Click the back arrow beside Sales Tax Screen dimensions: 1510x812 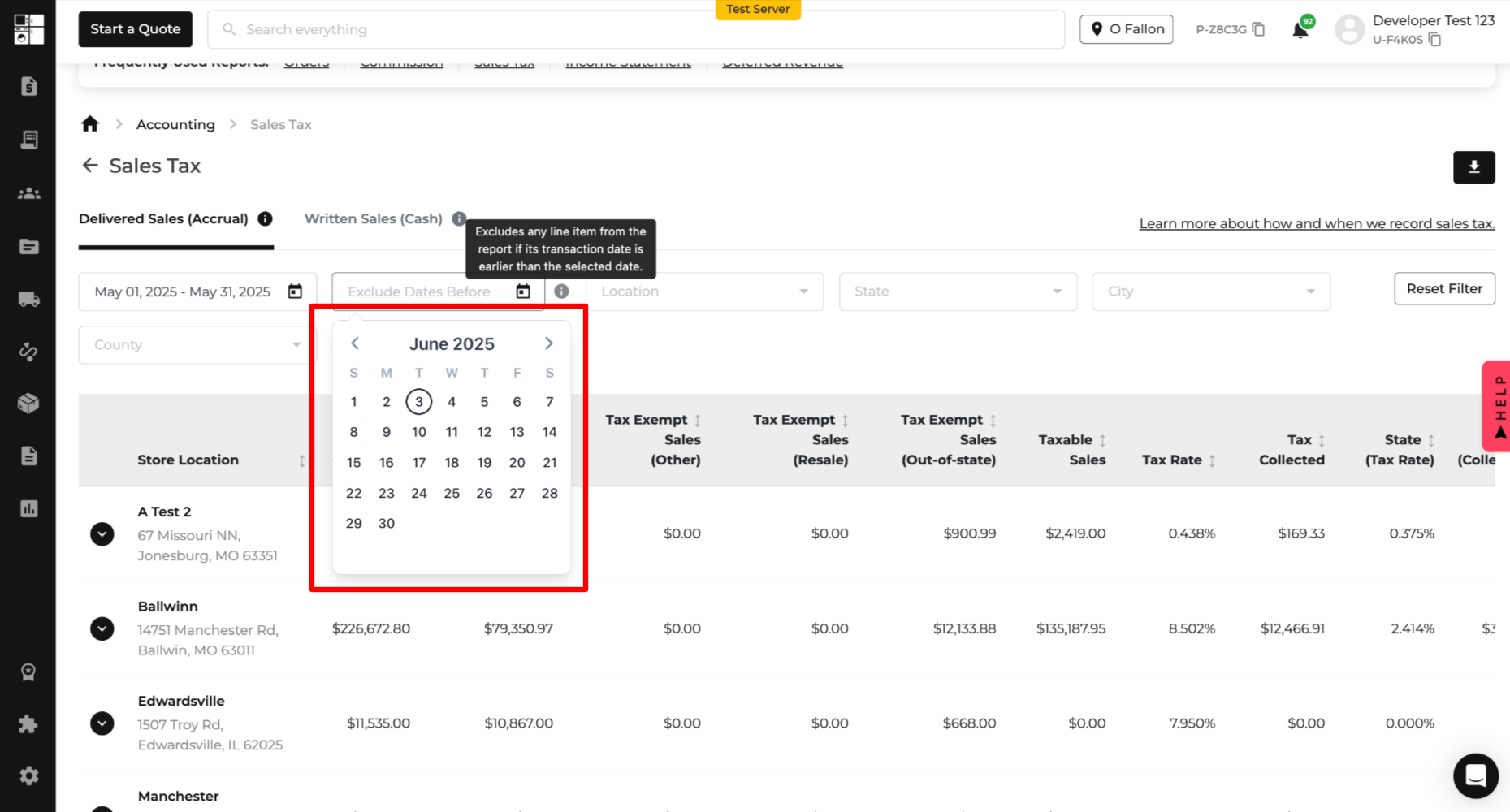(90, 166)
